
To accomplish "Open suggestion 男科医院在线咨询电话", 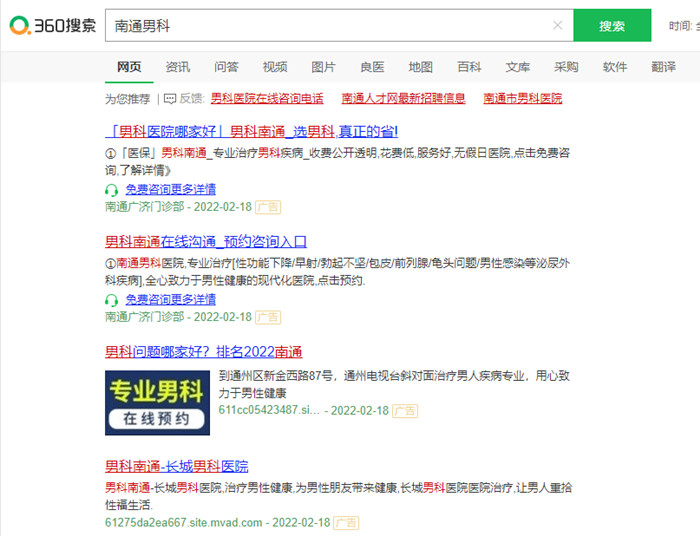I will click(267, 98).
